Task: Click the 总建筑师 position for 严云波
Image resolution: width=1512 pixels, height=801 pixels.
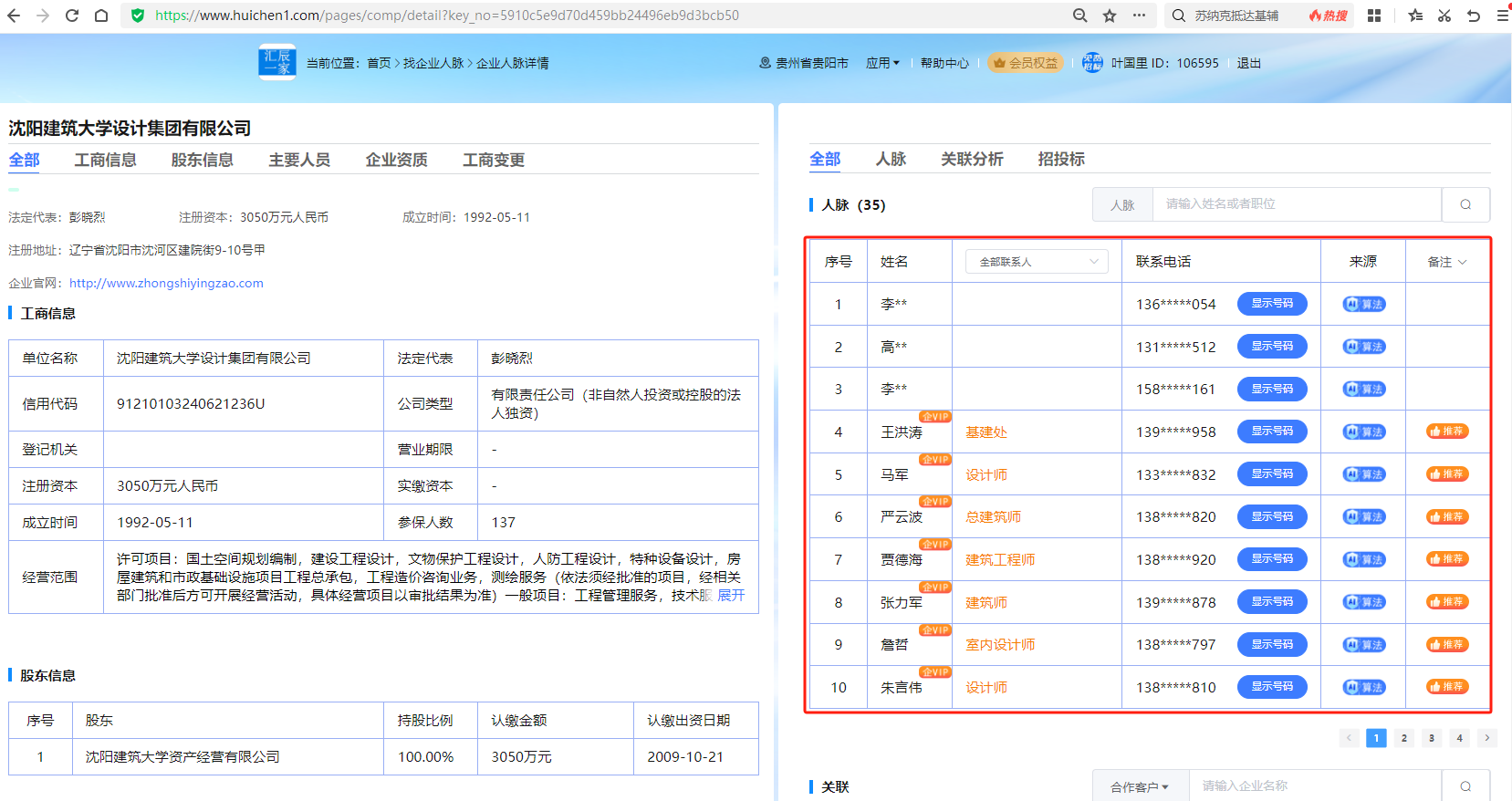Action: click(994, 517)
